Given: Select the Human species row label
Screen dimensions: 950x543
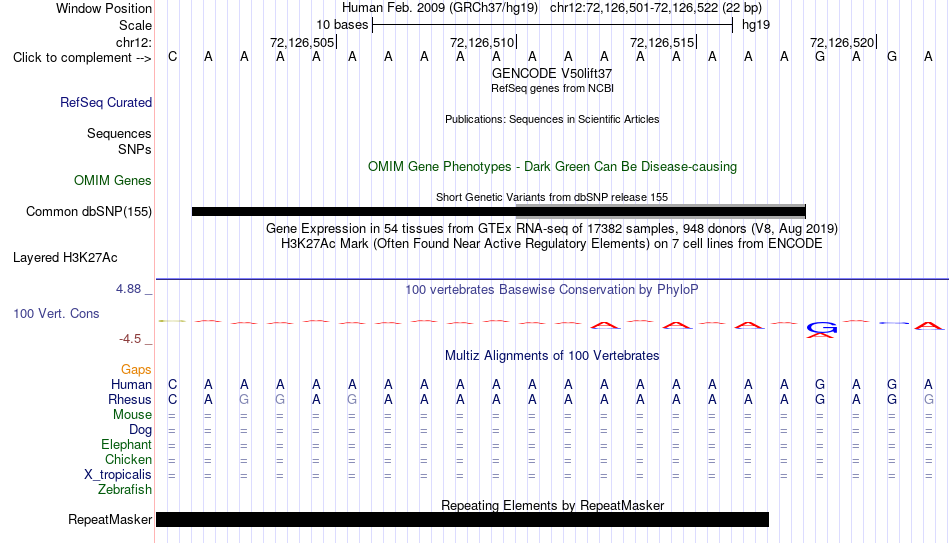Looking at the screenshot, I should (131, 384).
